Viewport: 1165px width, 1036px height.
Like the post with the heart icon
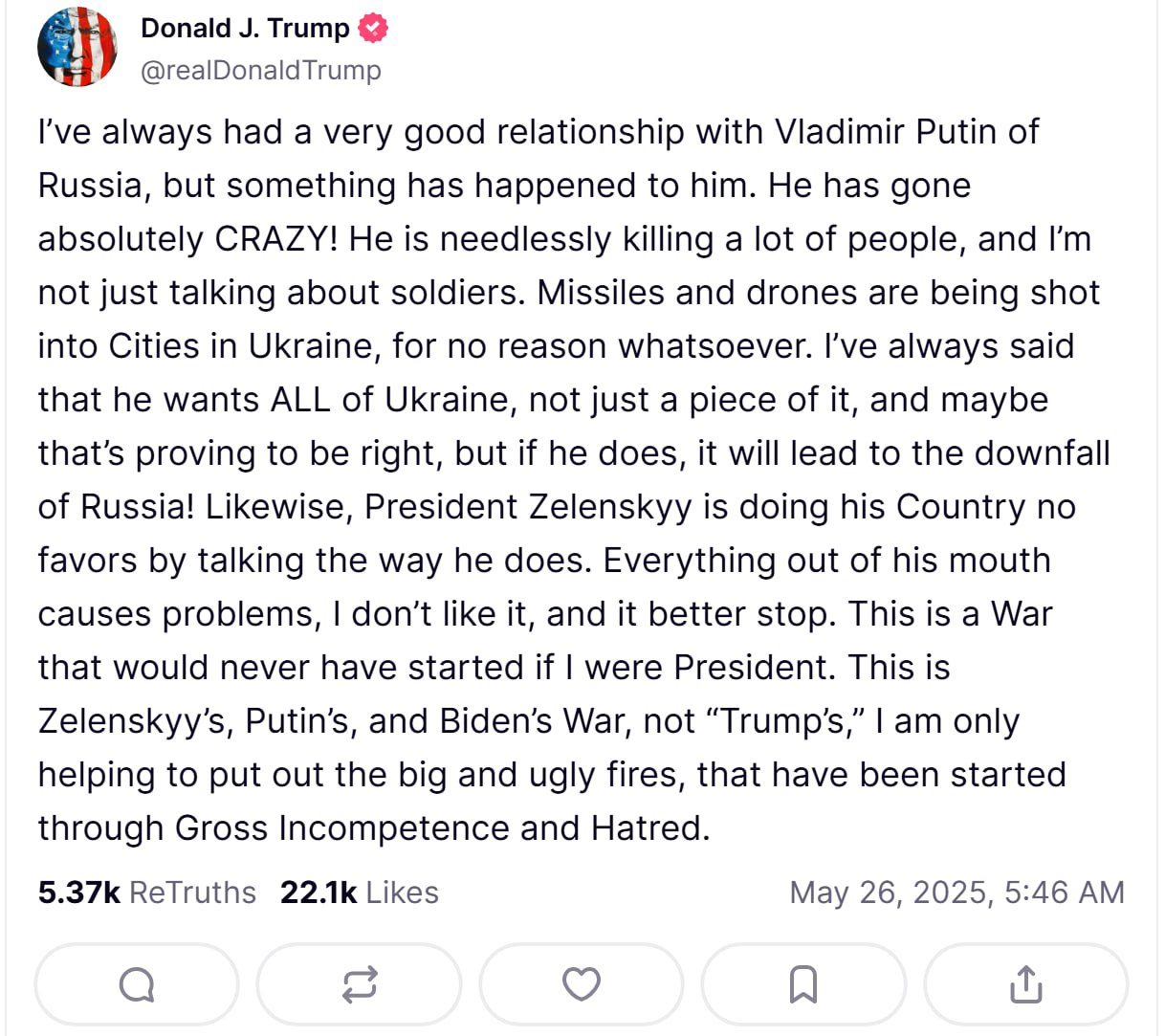pyautogui.click(x=582, y=983)
